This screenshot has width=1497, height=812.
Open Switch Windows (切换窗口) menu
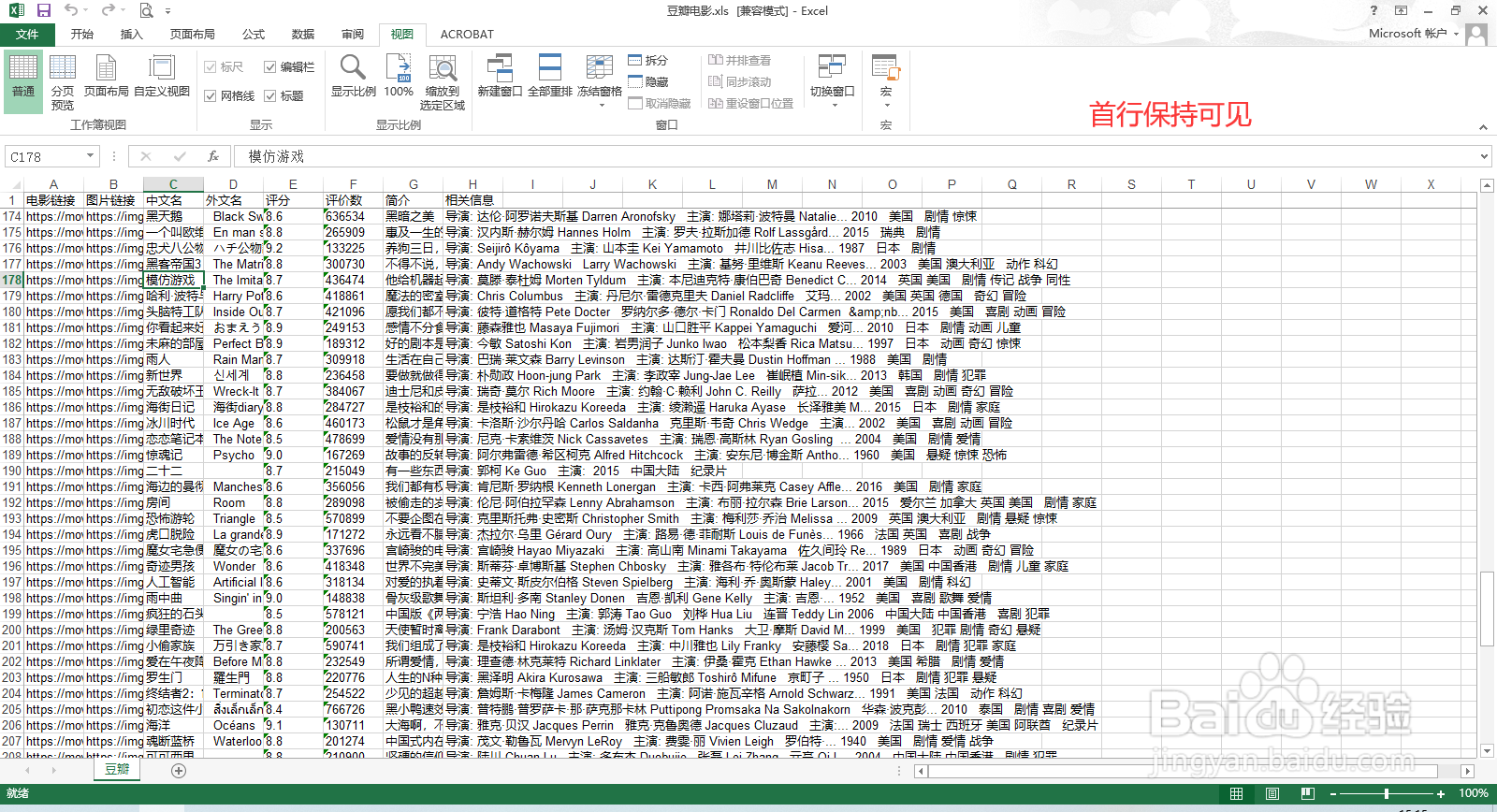coord(832,80)
